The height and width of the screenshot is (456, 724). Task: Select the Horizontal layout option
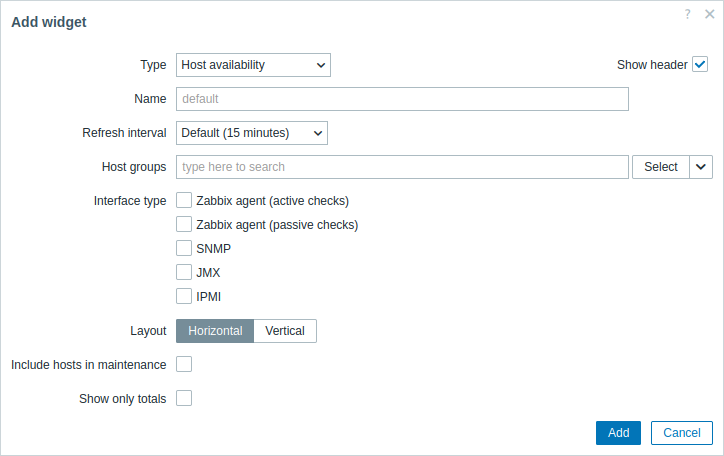pos(215,331)
